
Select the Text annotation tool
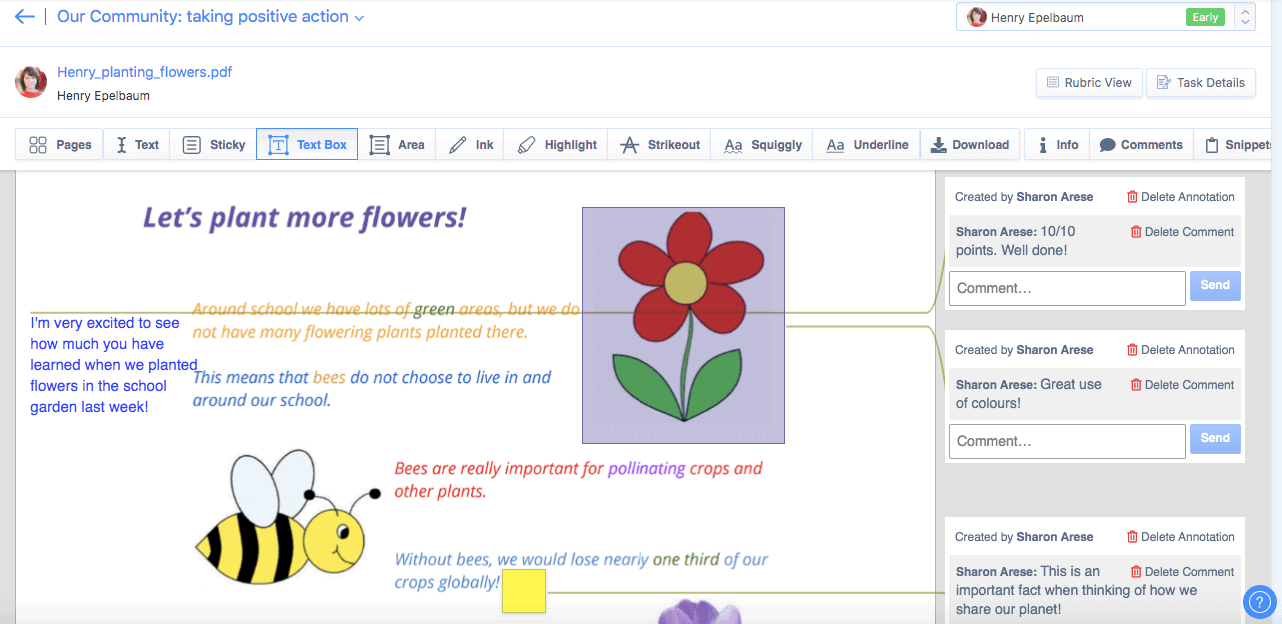(137, 145)
